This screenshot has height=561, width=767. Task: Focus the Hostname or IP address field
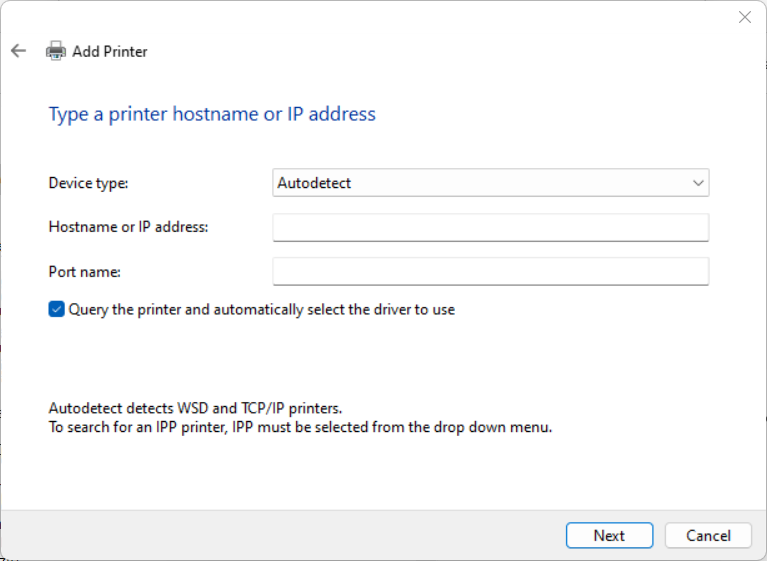click(x=490, y=227)
